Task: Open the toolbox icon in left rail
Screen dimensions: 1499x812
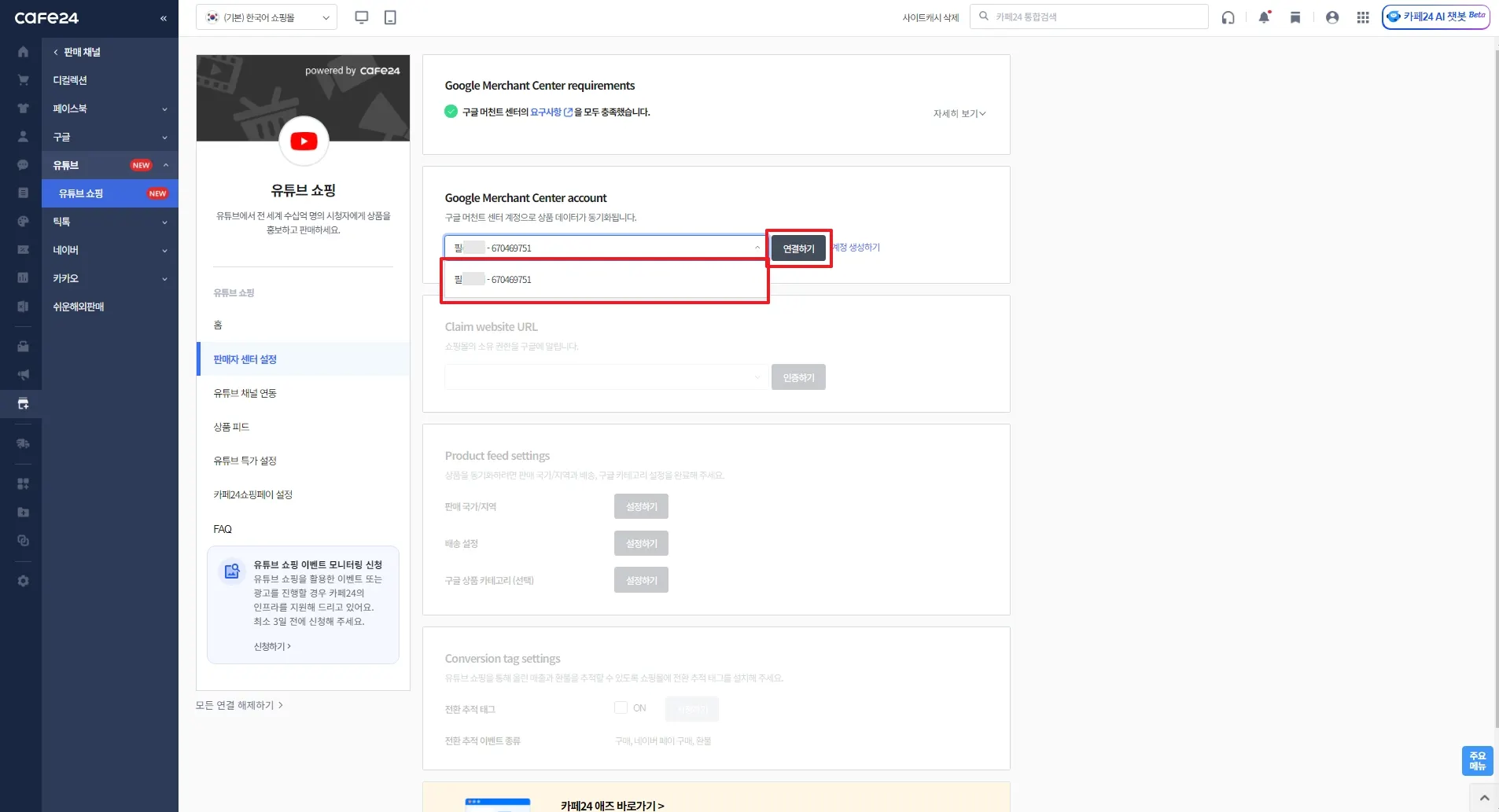Action: (23, 346)
